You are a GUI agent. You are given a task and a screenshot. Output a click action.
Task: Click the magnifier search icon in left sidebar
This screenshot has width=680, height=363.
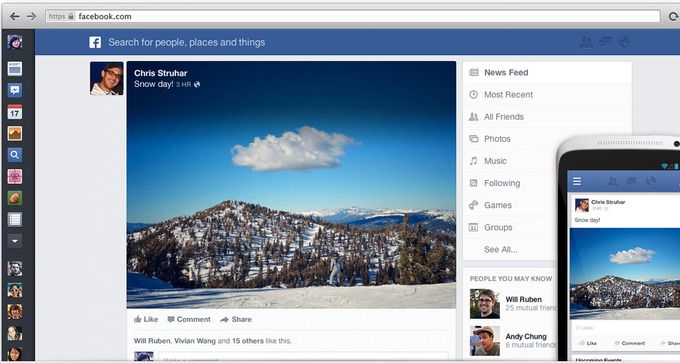point(15,155)
